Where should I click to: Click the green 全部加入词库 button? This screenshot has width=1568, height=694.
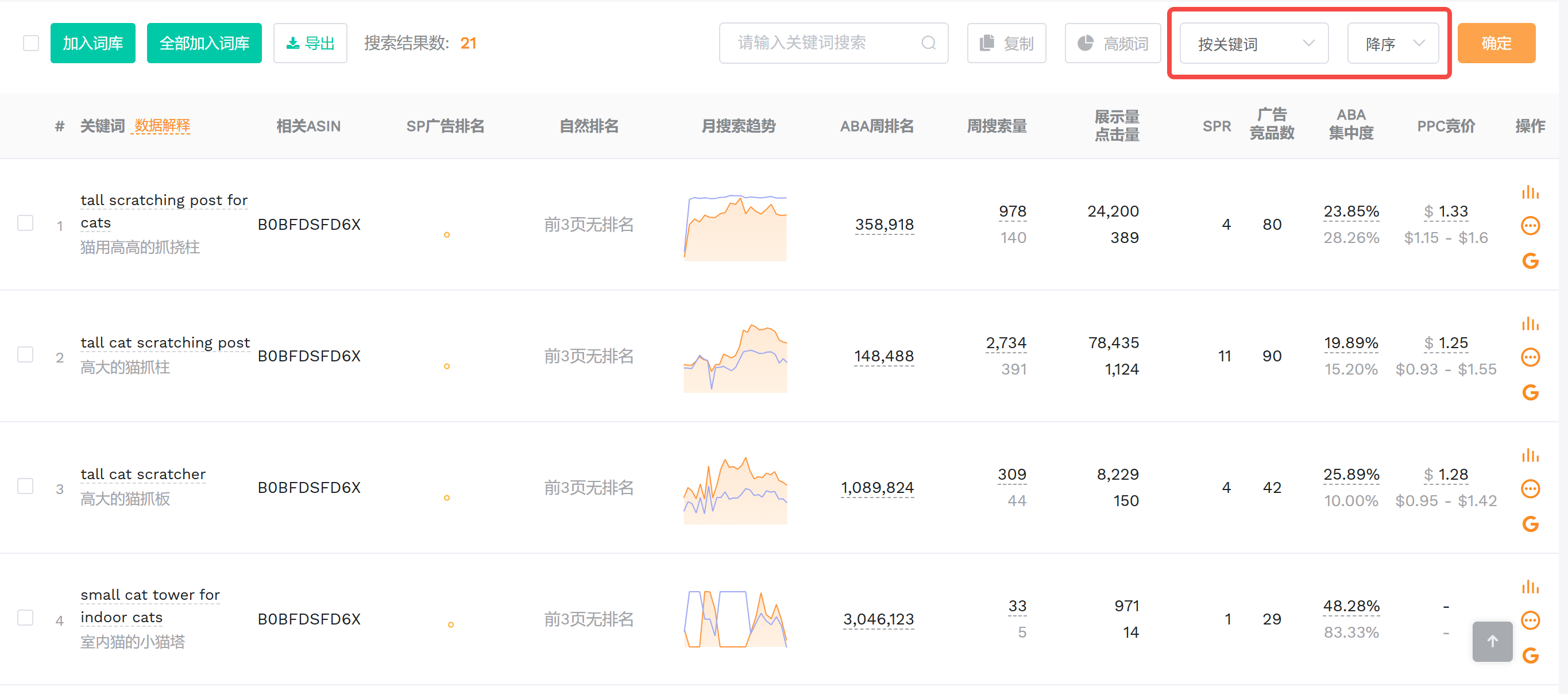pos(204,43)
